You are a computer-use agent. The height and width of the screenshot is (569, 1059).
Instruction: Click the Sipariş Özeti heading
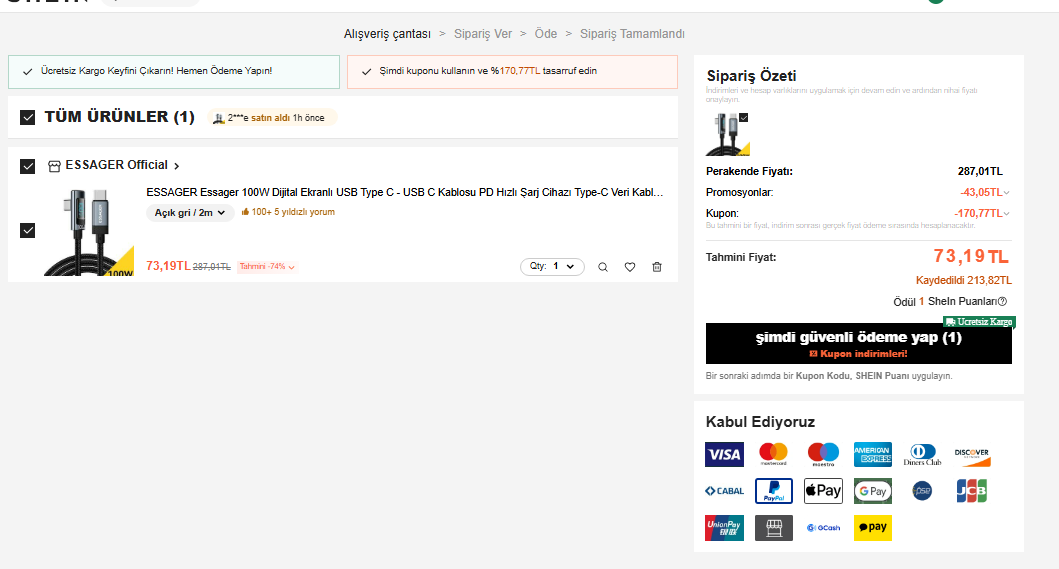[x=751, y=76]
